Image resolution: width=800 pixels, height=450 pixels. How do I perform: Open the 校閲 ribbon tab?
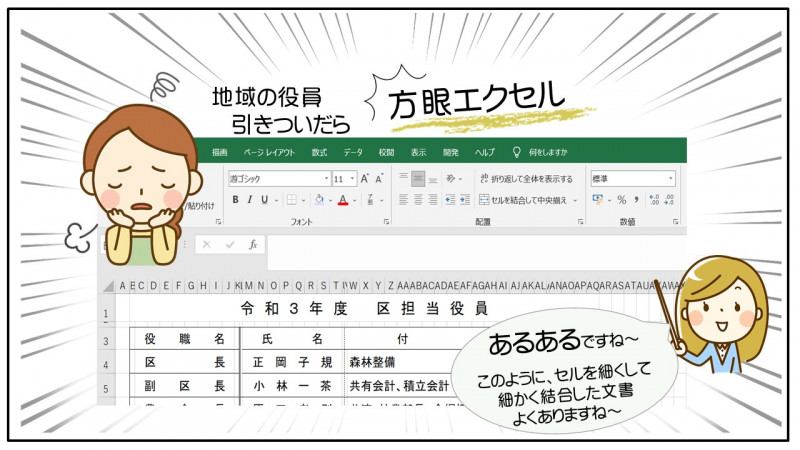386,152
